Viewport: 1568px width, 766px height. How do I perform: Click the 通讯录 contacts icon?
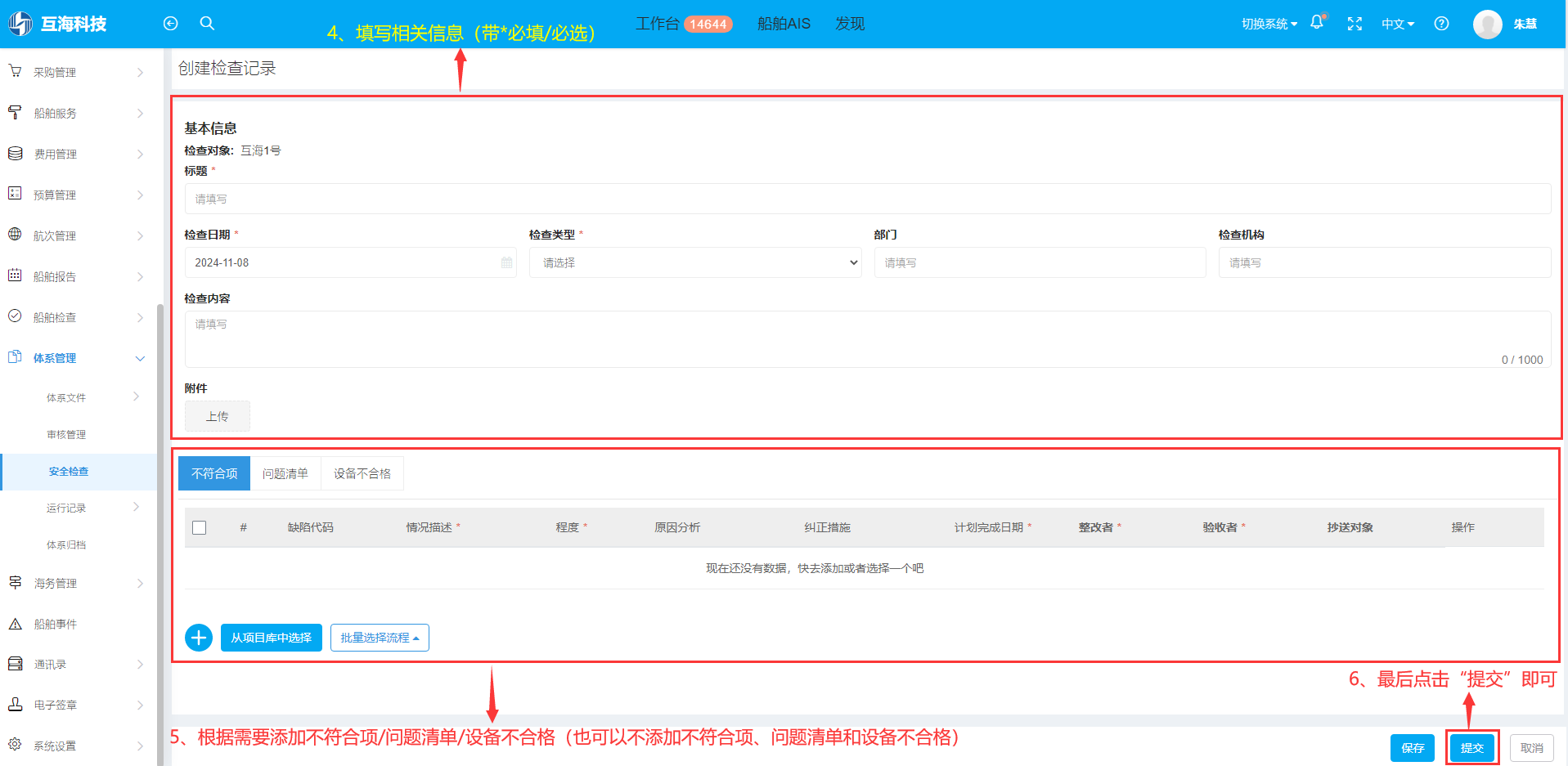pos(15,664)
